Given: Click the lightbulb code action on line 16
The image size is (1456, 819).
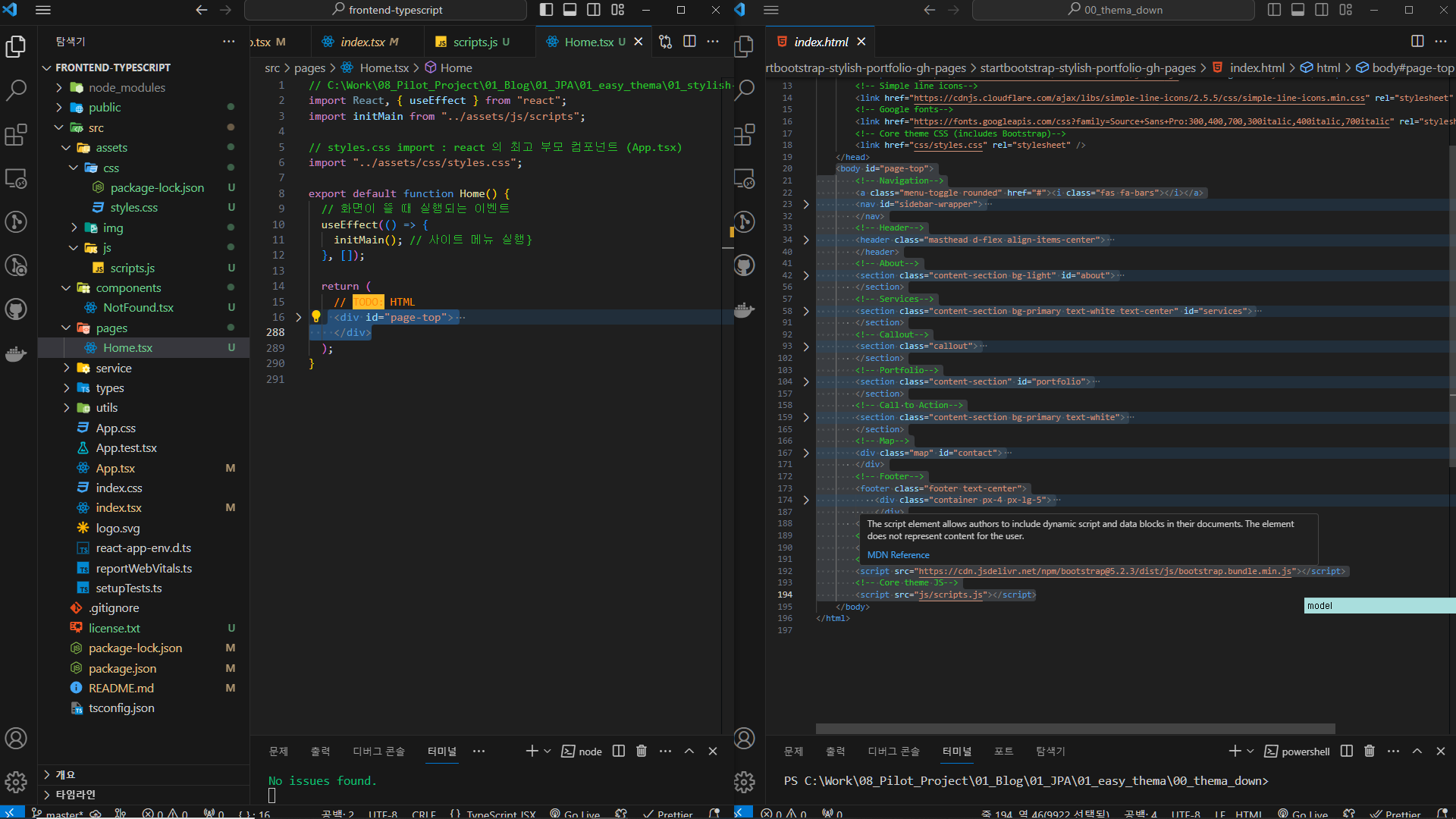Looking at the screenshot, I should [316, 317].
